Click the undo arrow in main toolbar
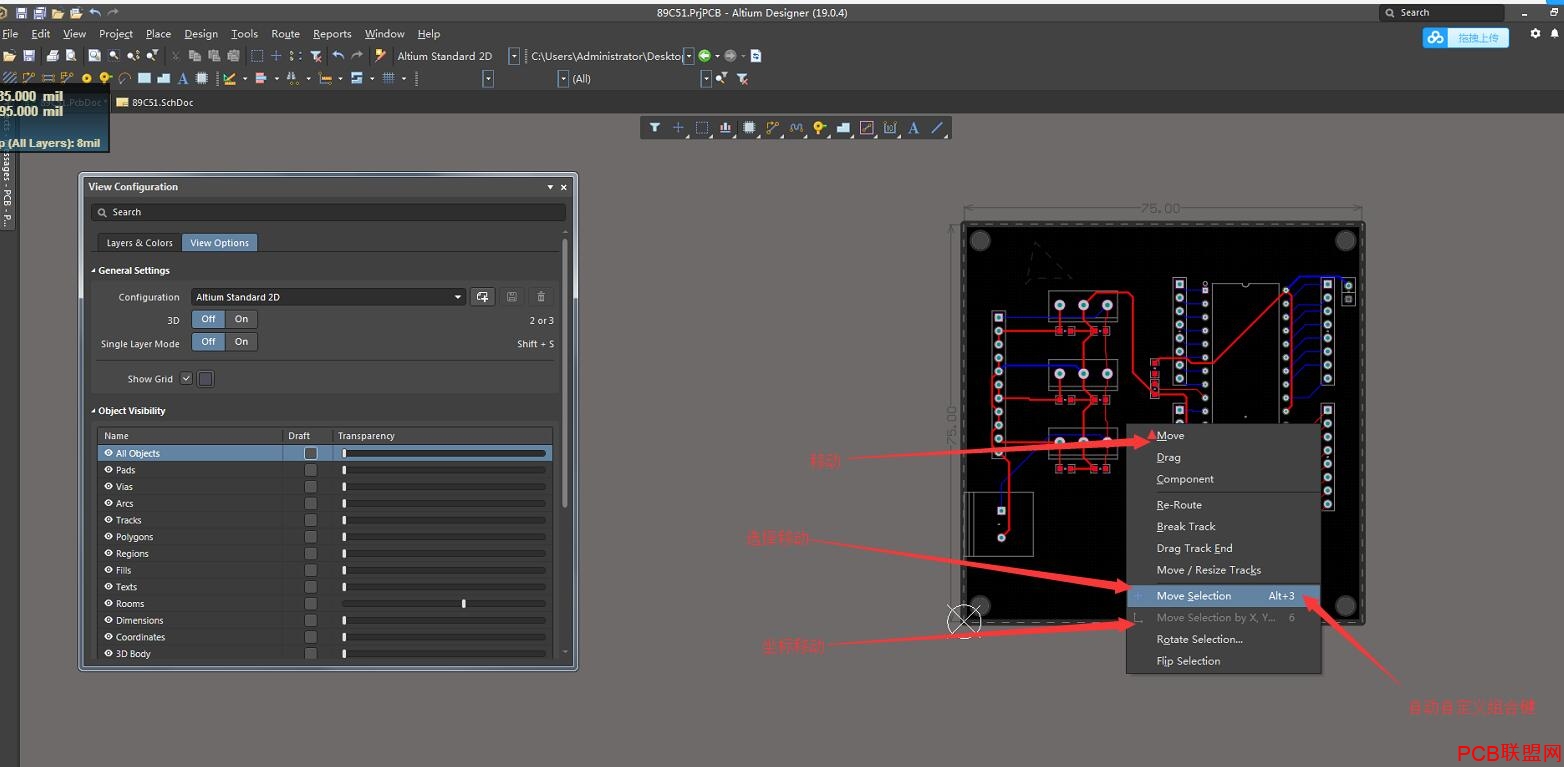 tap(339, 56)
